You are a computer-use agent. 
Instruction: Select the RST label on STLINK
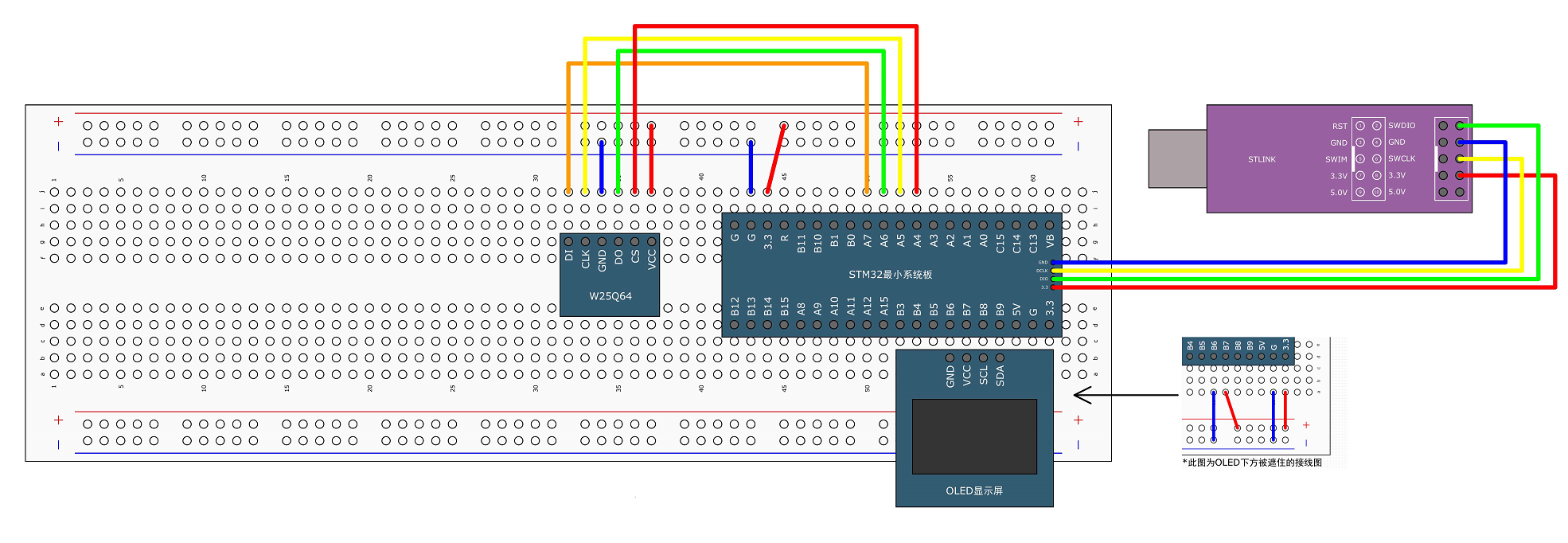tap(1340, 126)
